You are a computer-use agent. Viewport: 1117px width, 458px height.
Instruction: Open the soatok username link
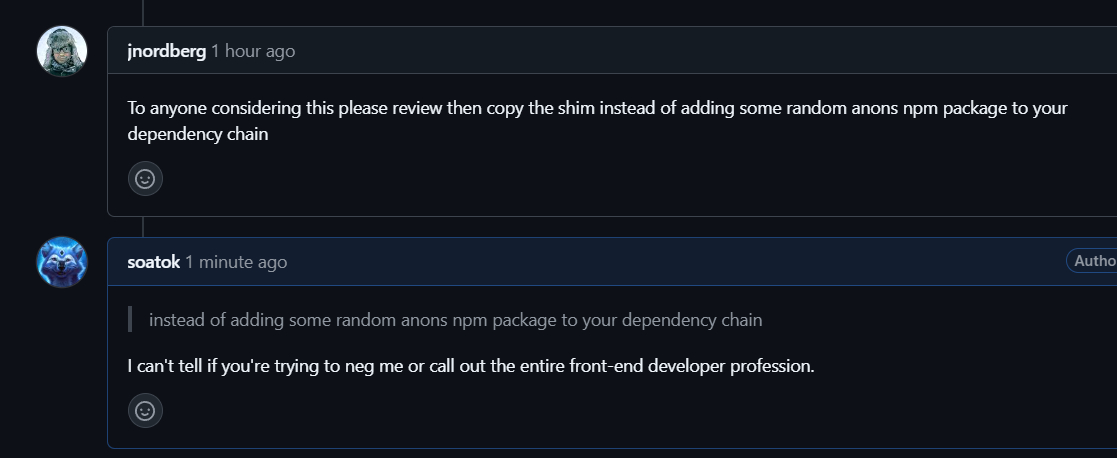tap(154, 262)
